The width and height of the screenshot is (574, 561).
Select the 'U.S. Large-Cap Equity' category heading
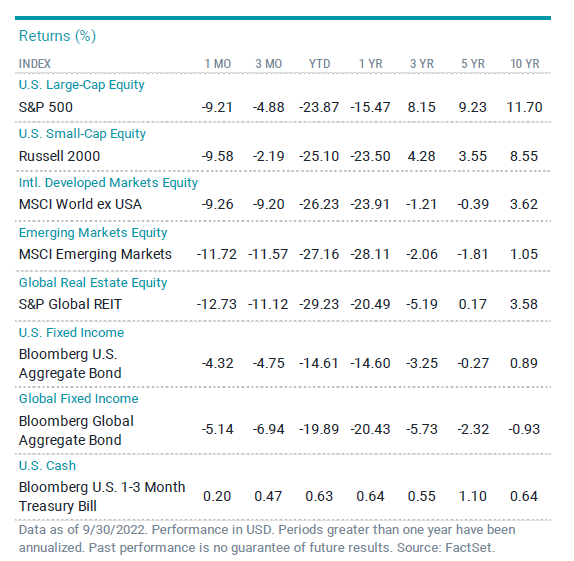(82, 85)
